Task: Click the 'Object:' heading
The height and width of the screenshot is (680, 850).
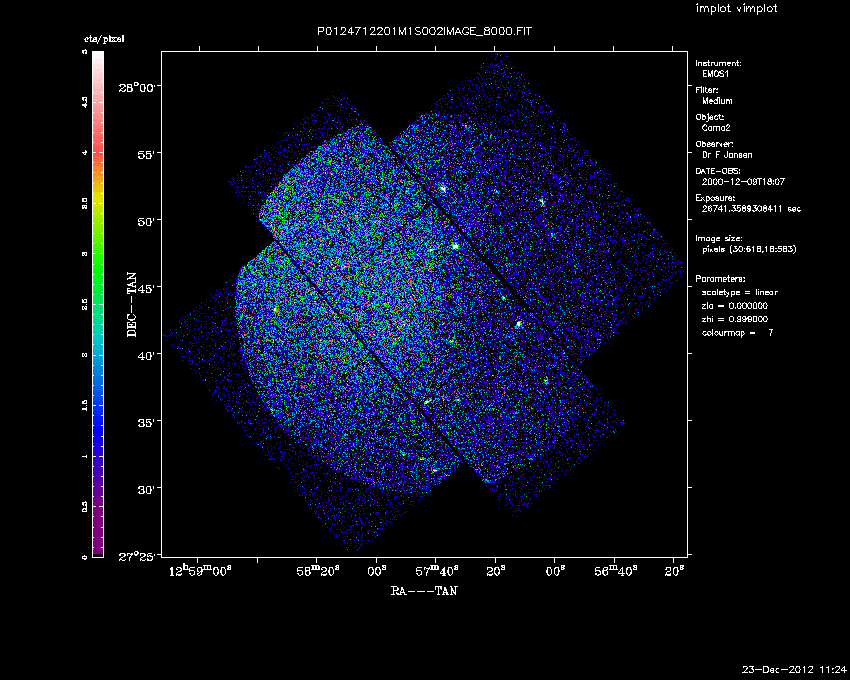Action: pyautogui.click(x=710, y=117)
